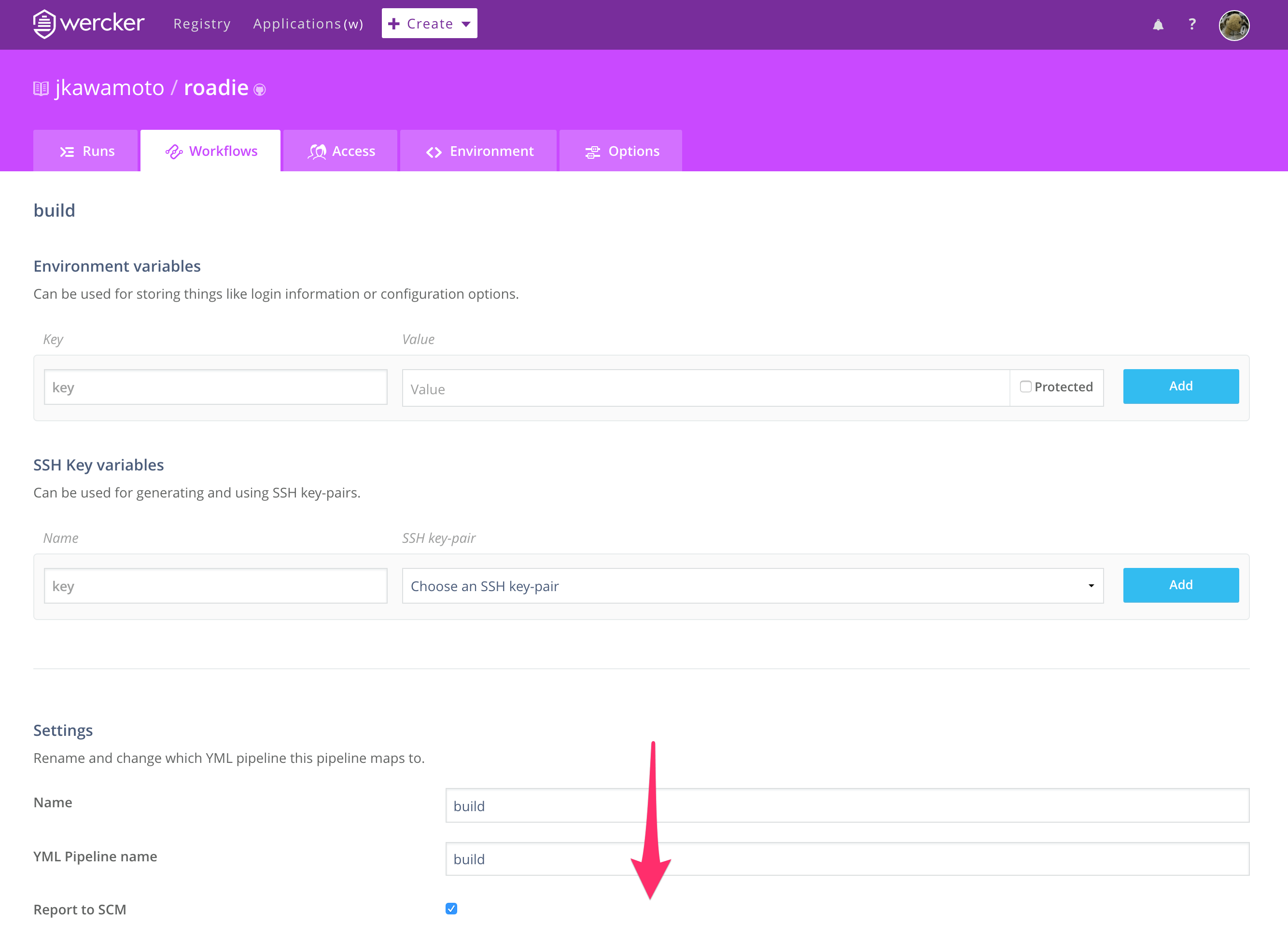This screenshot has width=1288, height=939.
Task: Click the jkawamoto owner link
Action: [x=110, y=88]
